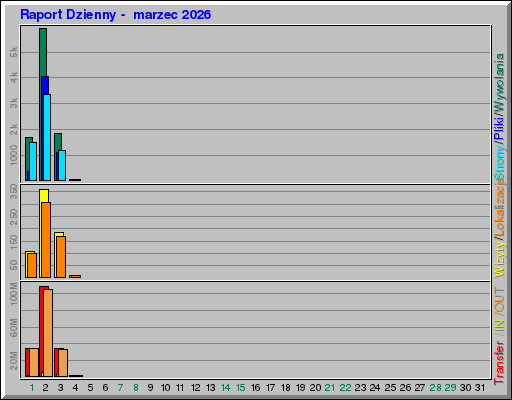Click green day number 28 on the x-axis

click(x=435, y=388)
